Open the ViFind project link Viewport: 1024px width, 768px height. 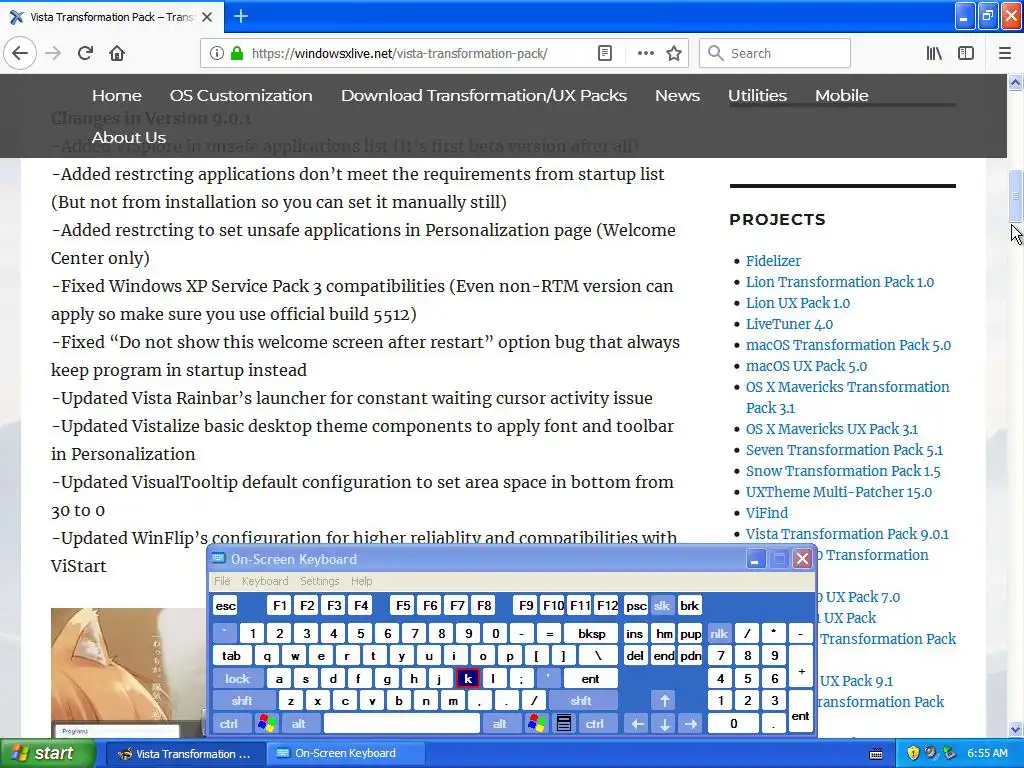(767, 513)
